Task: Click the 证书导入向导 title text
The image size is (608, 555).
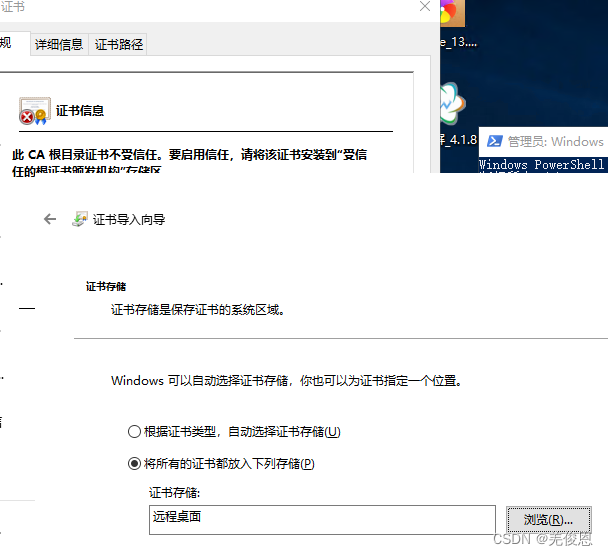Action: coord(129,220)
